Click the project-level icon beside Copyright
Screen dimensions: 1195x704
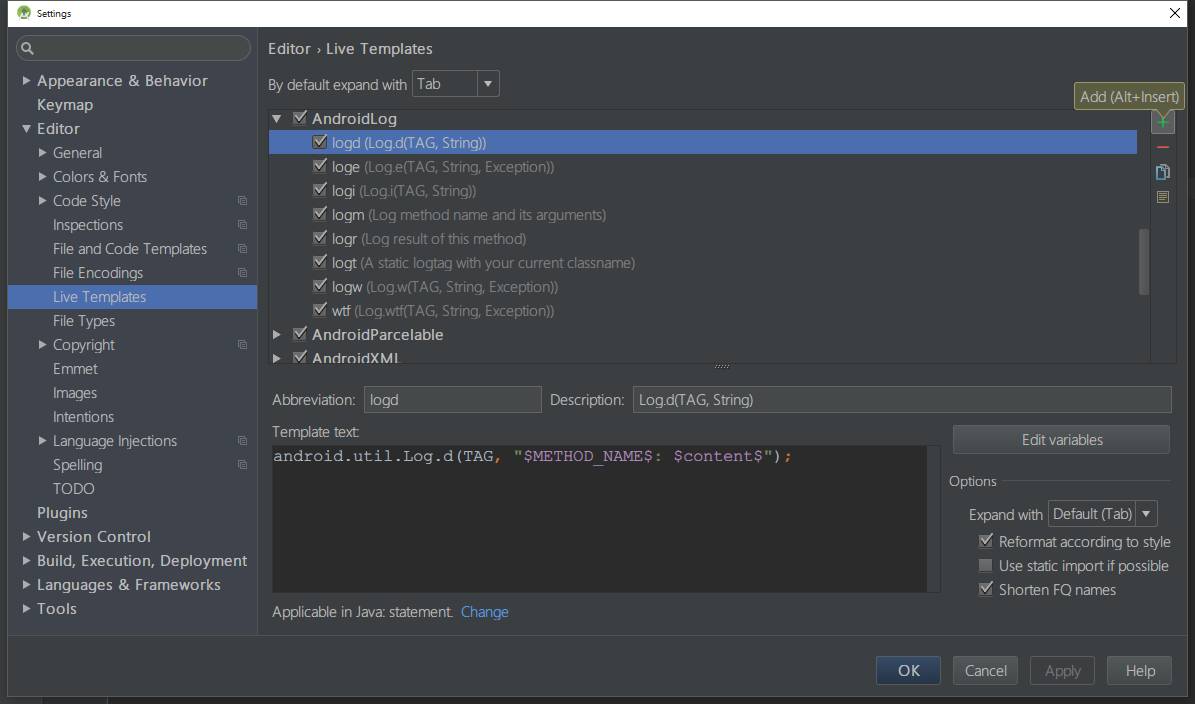(242, 344)
